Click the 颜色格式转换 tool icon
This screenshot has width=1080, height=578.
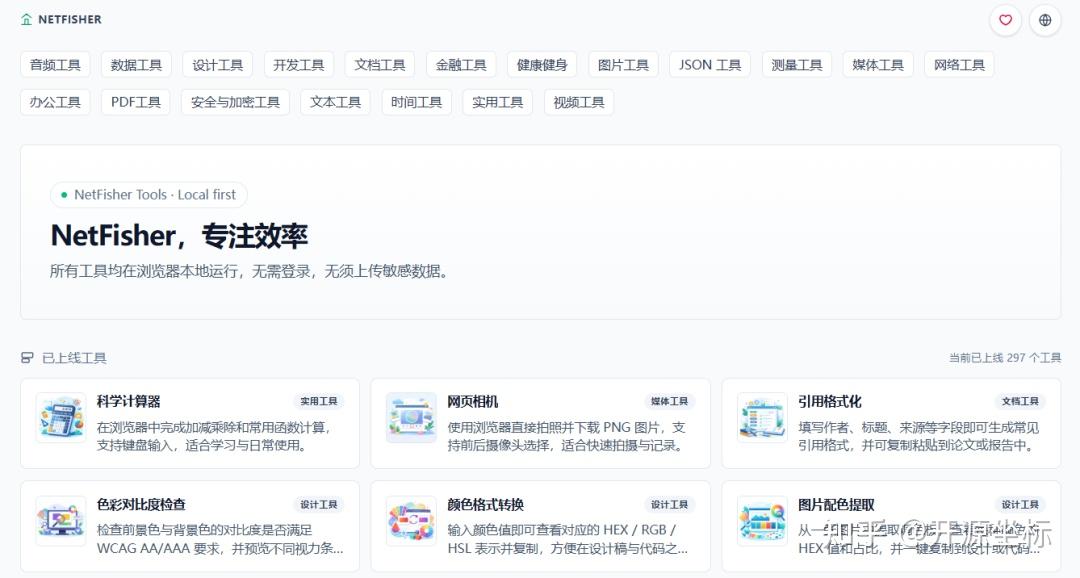click(x=411, y=521)
